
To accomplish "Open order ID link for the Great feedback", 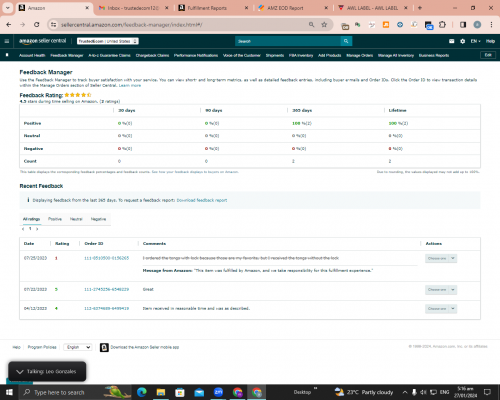I will pos(106,289).
